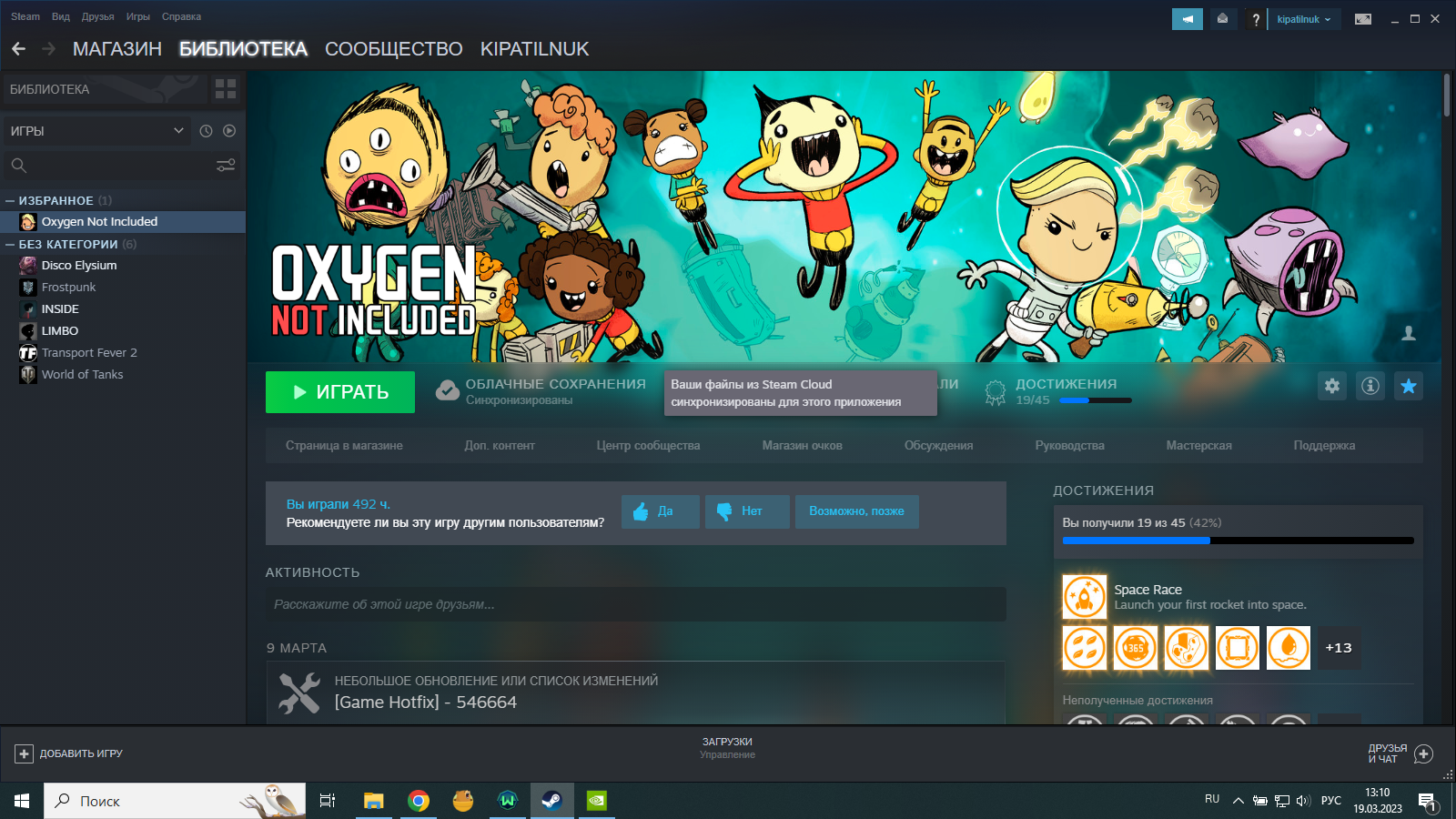Open Windows Start menu
This screenshot has width=1456, height=819.
22,801
